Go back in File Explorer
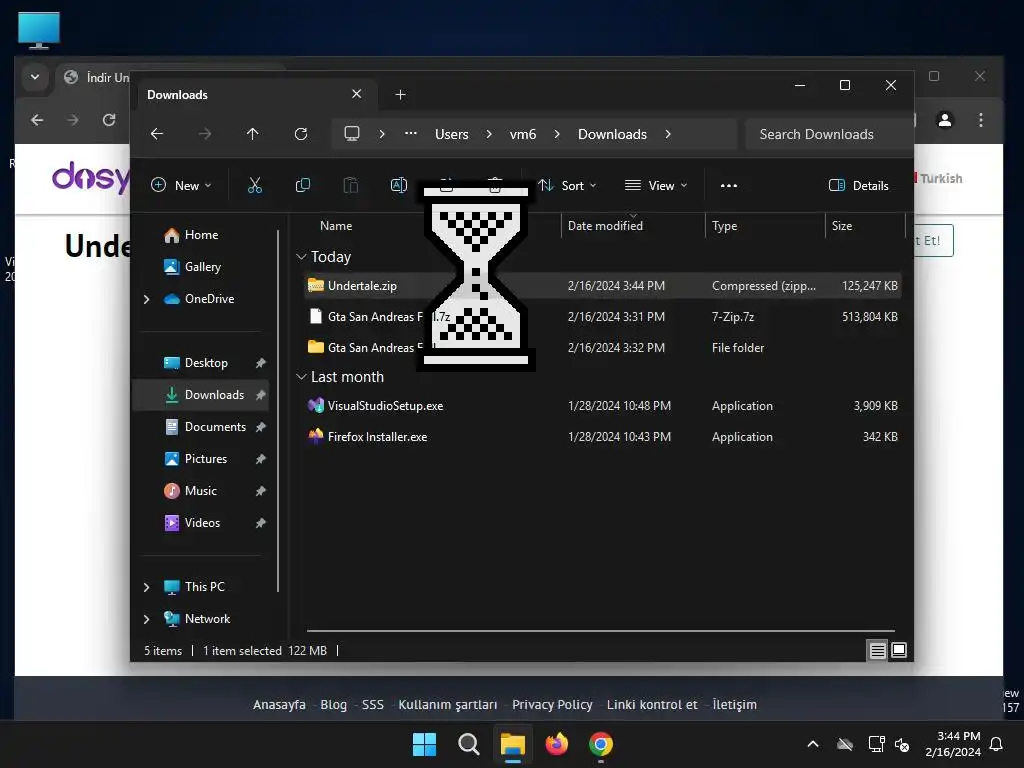The height and width of the screenshot is (768, 1024). [x=157, y=134]
